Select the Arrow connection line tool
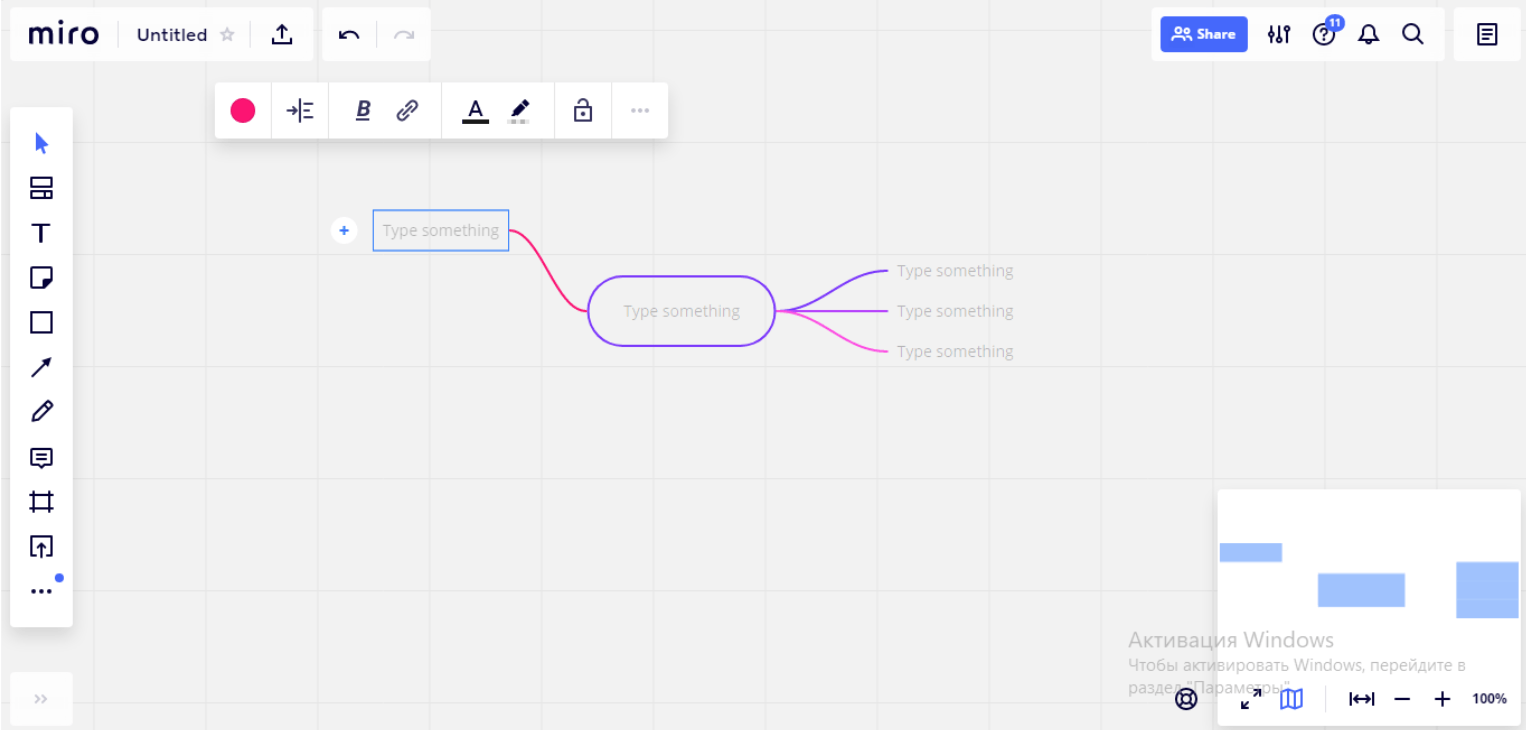Image resolution: width=1526 pixels, height=730 pixels. (x=41, y=367)
